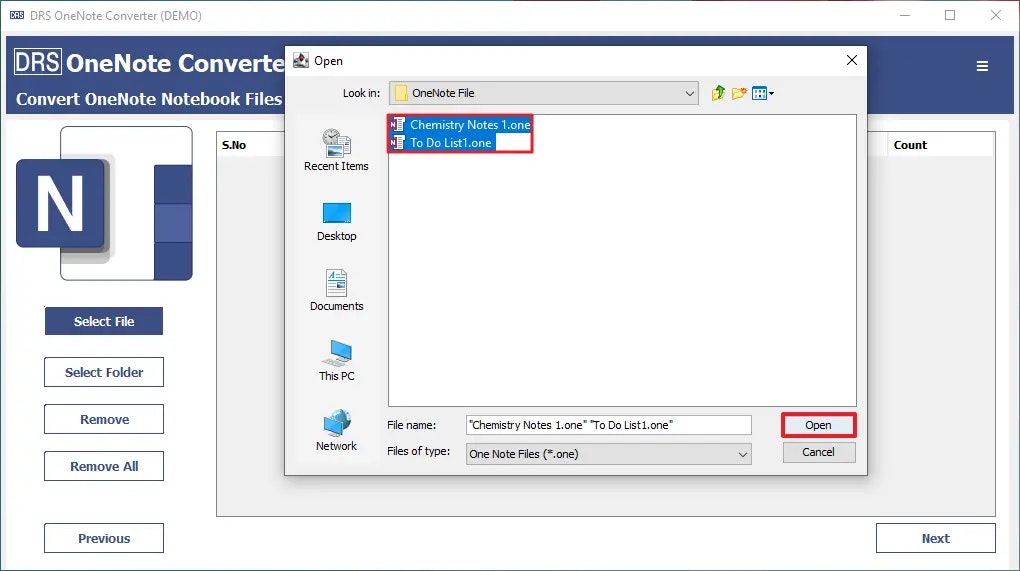1020x571 pixels.
Task: Click the Open dialog title icon
Action: pos(301,60)
